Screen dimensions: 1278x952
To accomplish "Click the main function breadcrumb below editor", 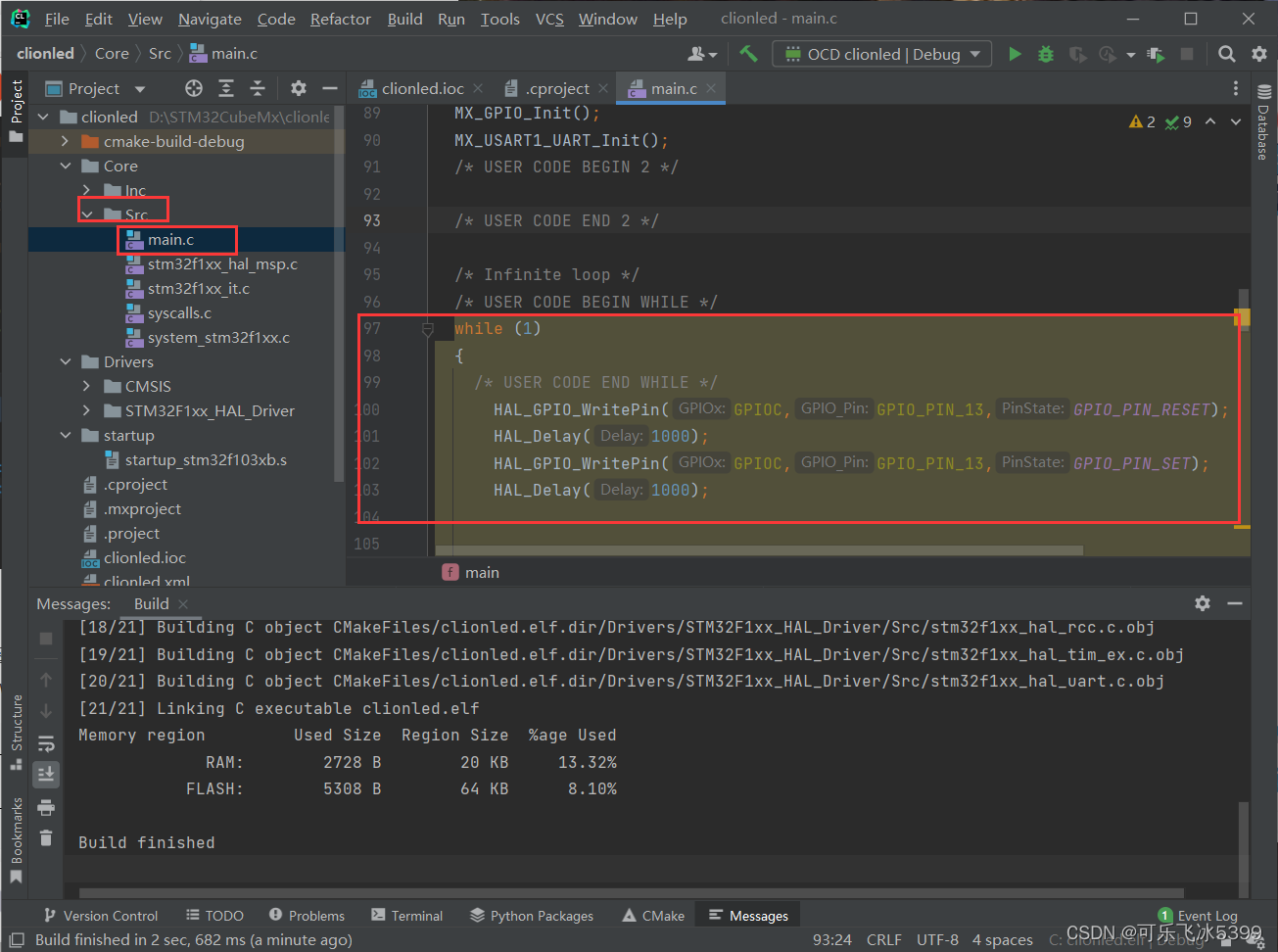I will coord(471,572).
